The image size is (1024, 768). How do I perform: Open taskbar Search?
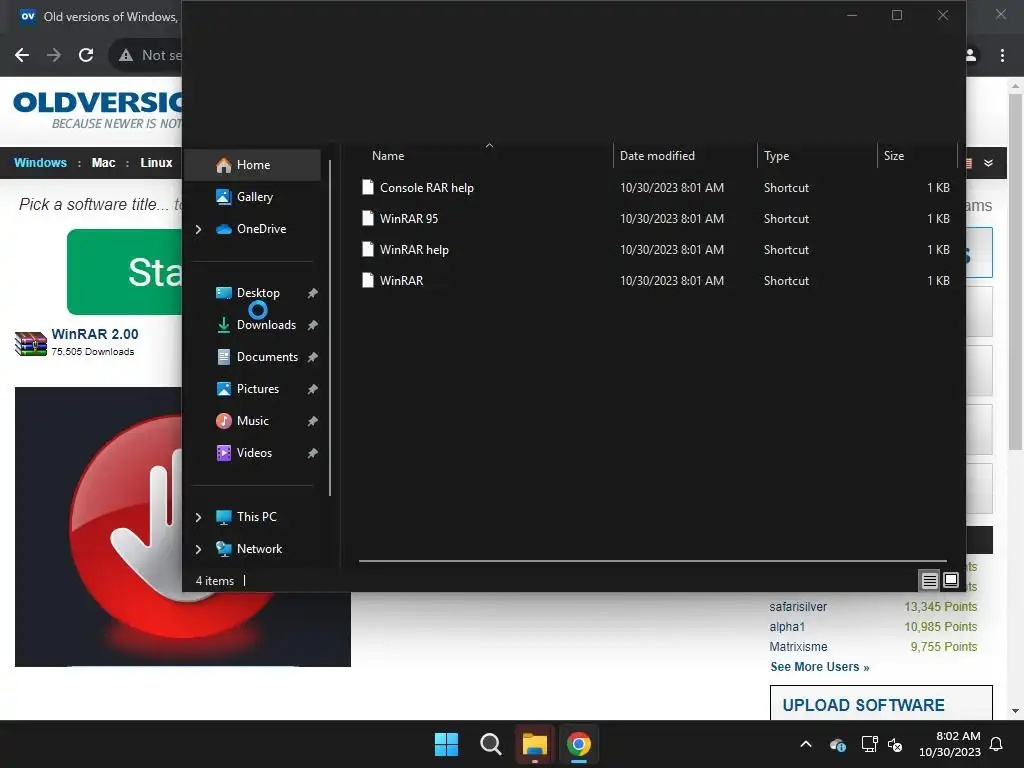click(490, 744)
